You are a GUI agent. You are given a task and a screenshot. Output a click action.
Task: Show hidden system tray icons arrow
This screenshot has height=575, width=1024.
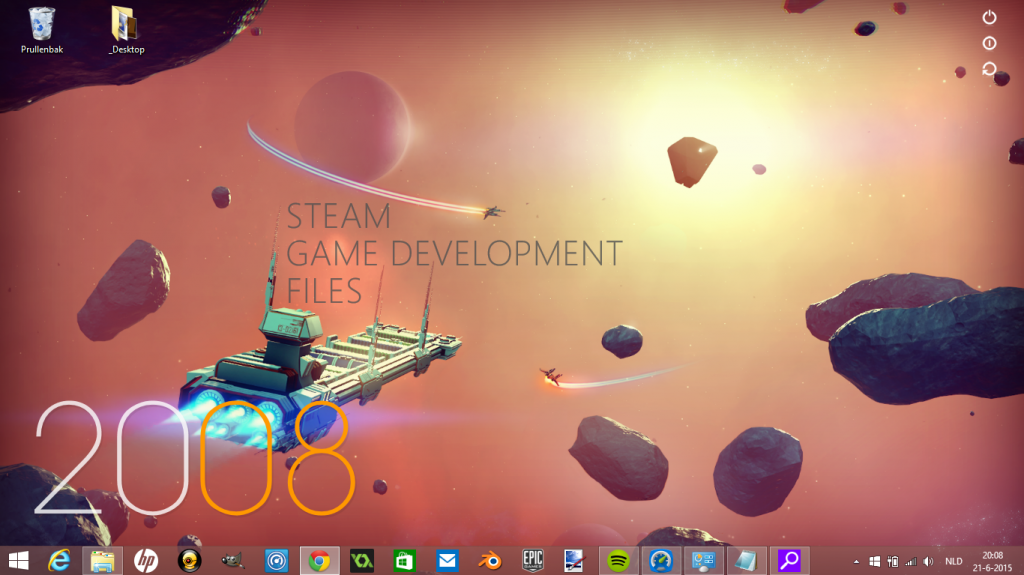point(856,561)
